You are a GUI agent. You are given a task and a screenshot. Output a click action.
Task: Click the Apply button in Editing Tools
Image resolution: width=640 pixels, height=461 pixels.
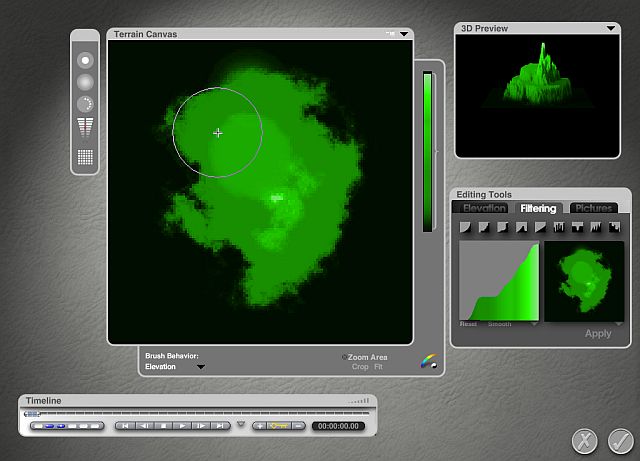[x=598, y=334]
